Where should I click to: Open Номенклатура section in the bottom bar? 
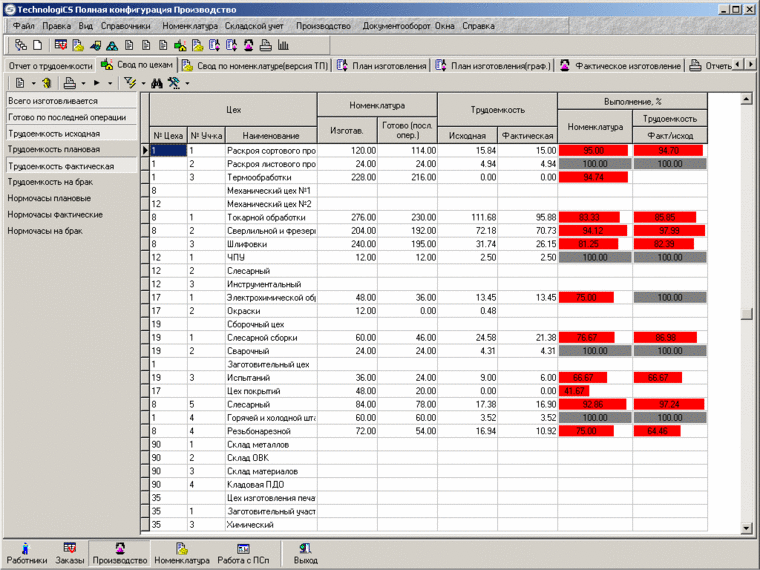pos(182,554)
